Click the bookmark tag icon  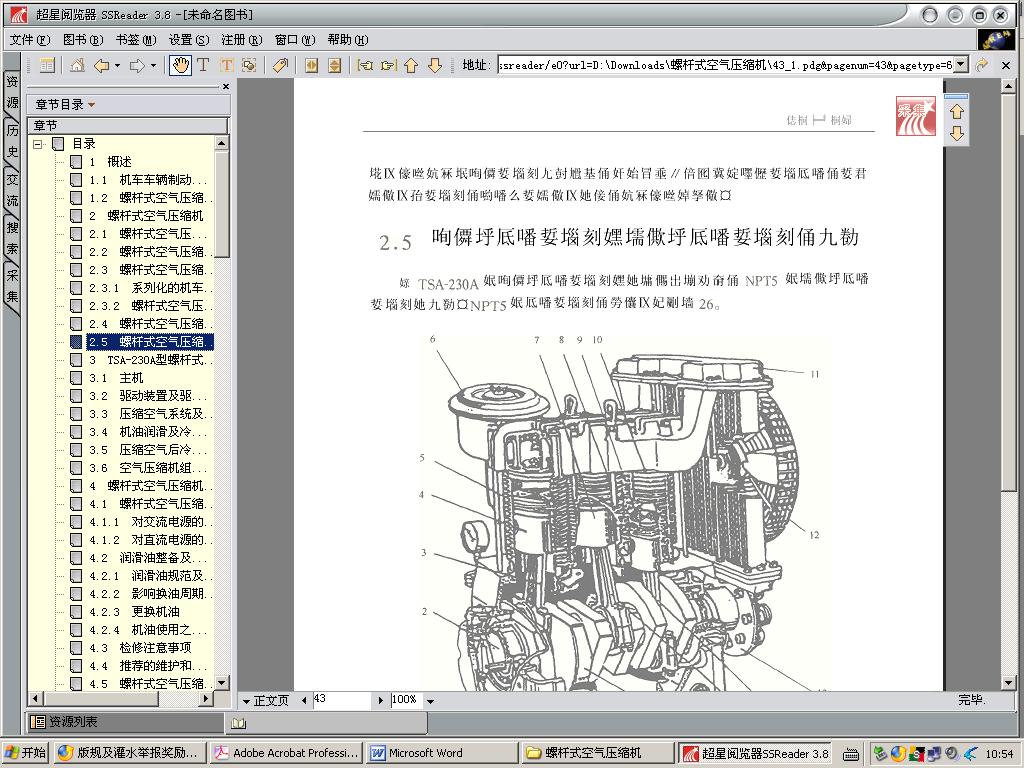[x=280, y=65]
